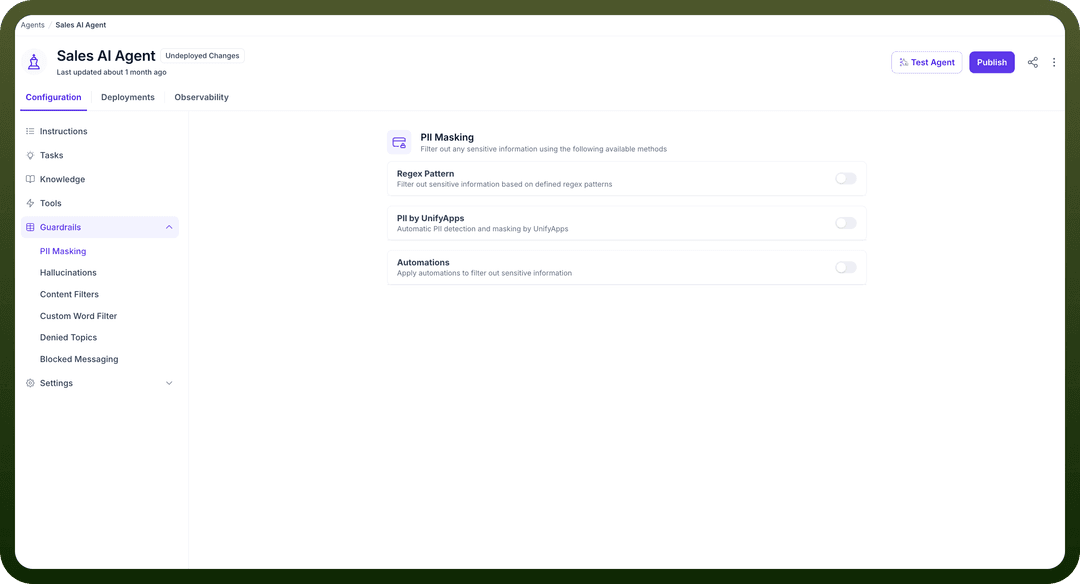Click the Sales AI Agent breadcrumb
This screenshot has height=584, width=1080.
81,25
